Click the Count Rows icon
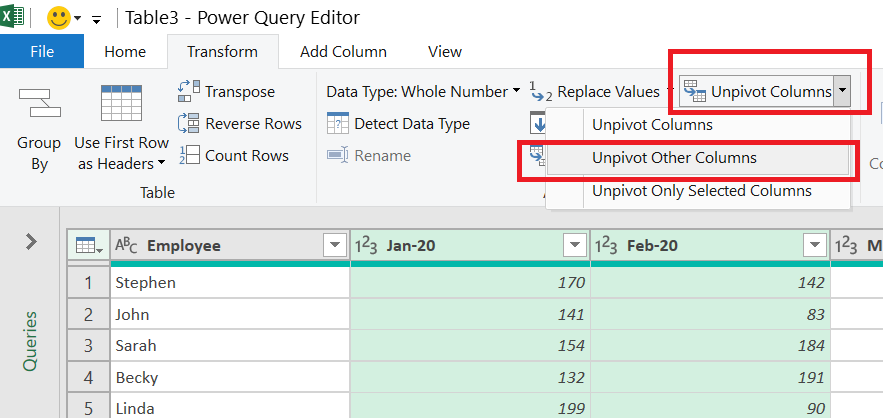883x418 pixels. click(x=189, y=156)
